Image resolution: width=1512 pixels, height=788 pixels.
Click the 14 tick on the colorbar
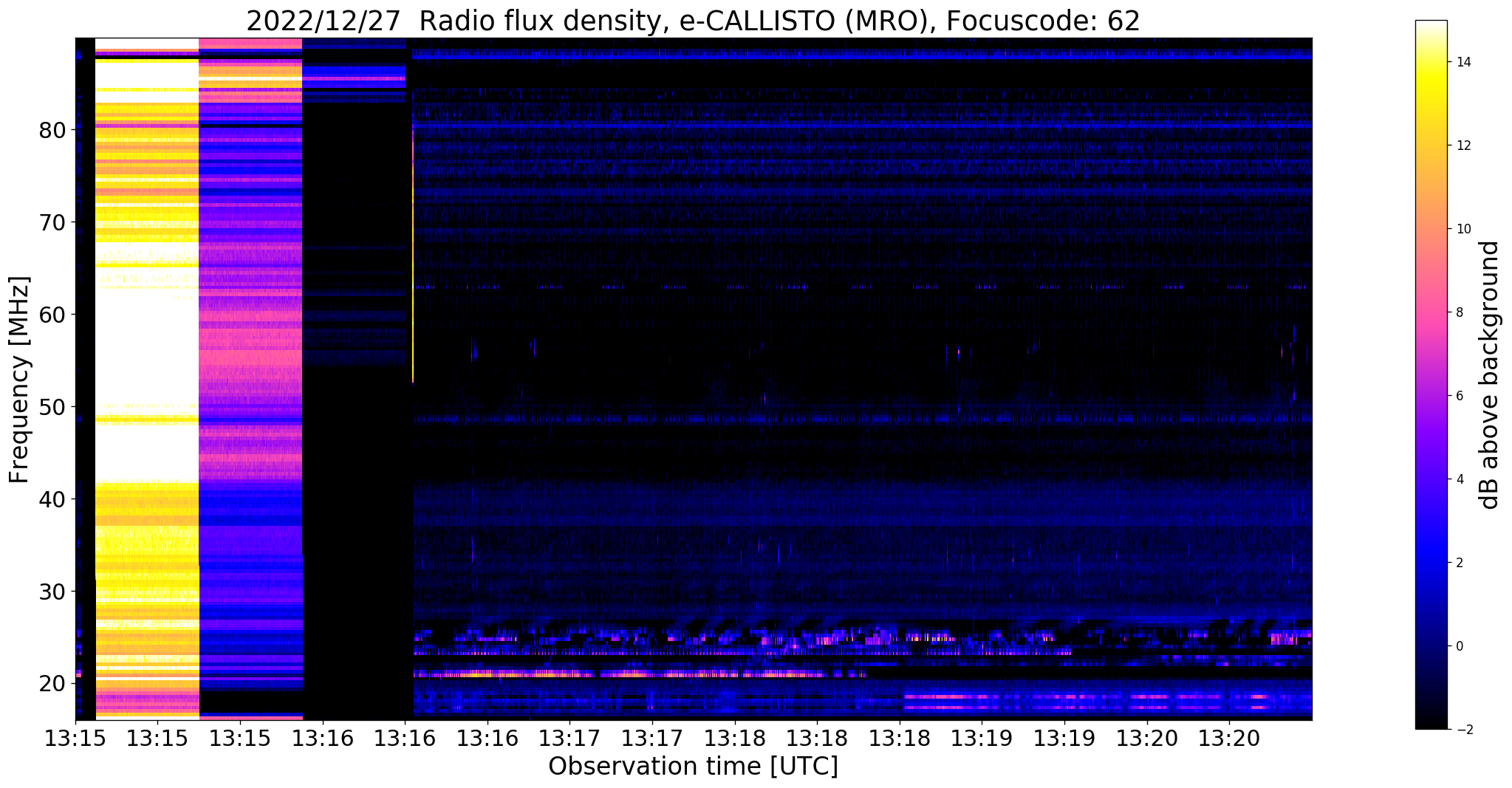coord(1463,62)
